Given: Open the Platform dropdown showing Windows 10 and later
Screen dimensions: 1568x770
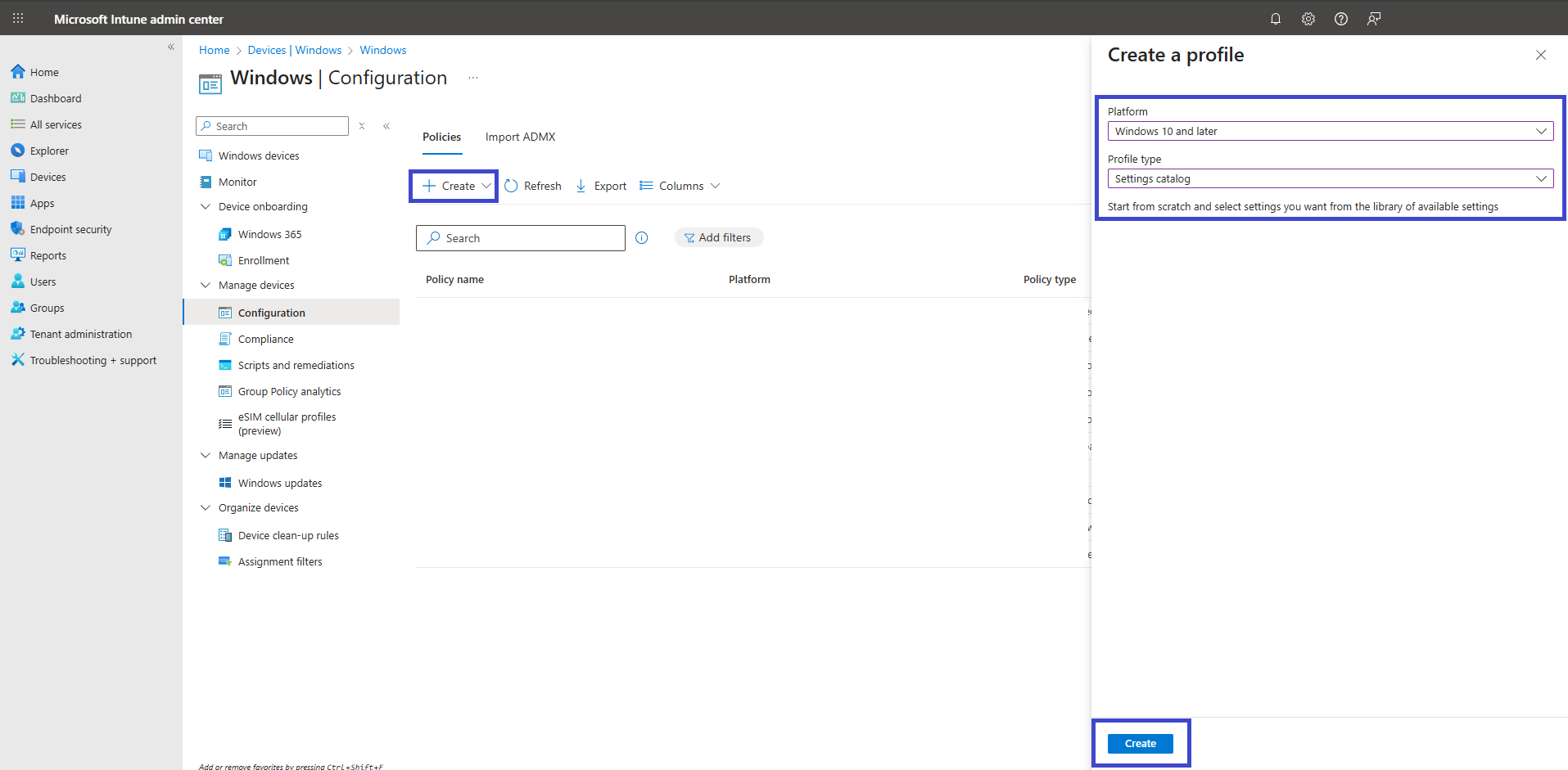Looking at the screenshot, I should [1329, 131].
